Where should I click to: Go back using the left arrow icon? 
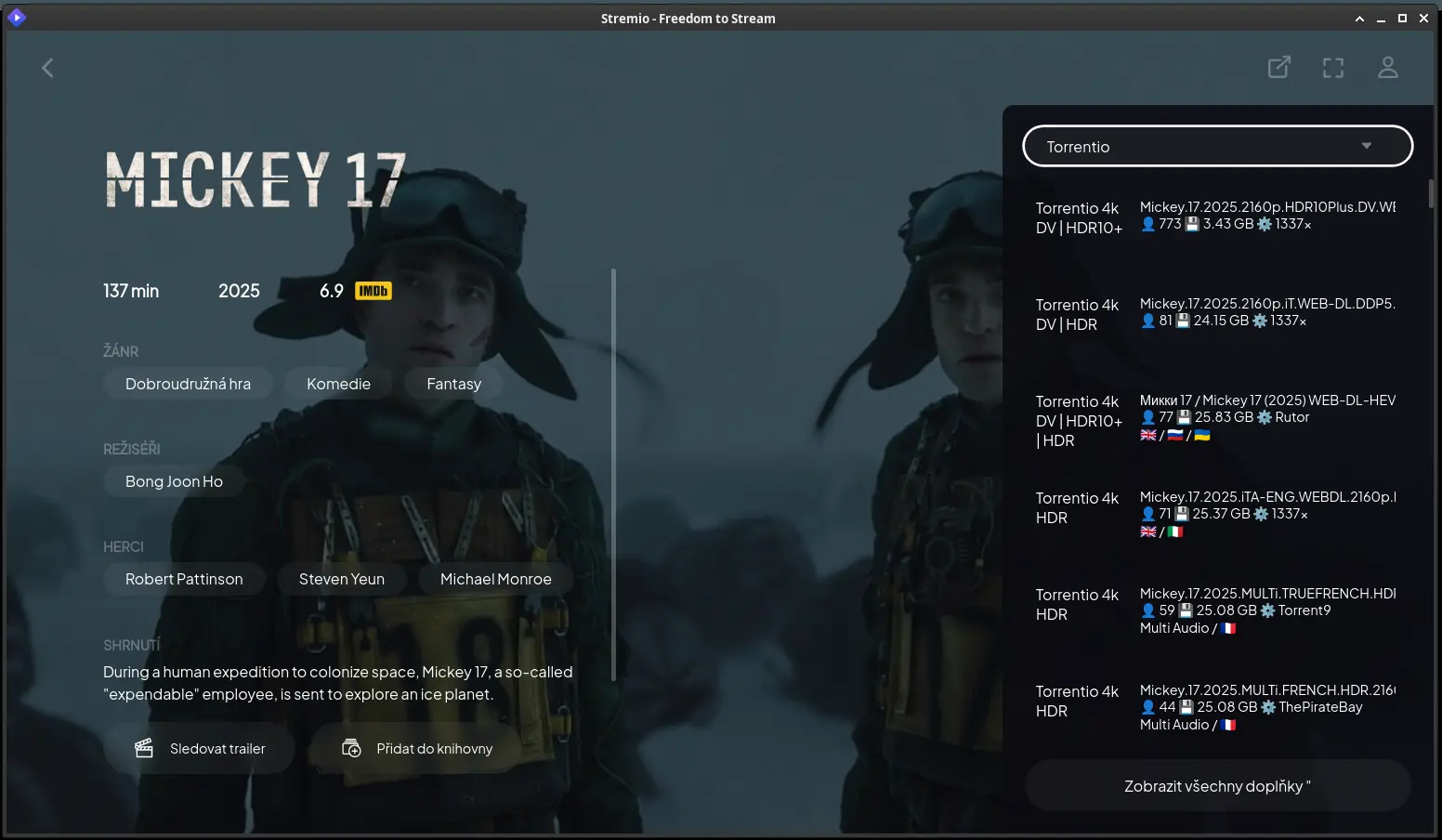(x=47, y=68)
